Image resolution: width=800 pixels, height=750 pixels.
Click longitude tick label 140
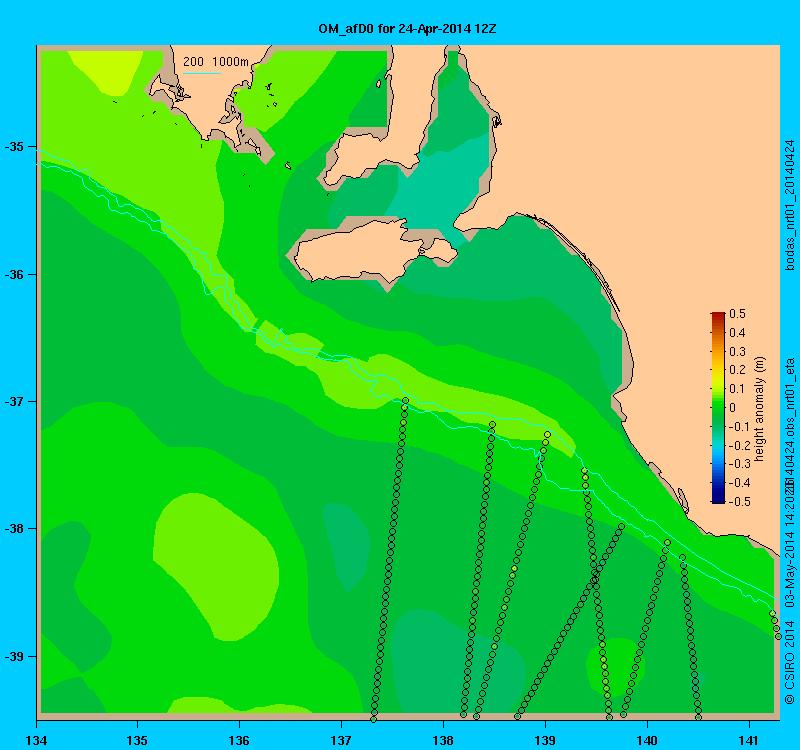tap(647, 740)
